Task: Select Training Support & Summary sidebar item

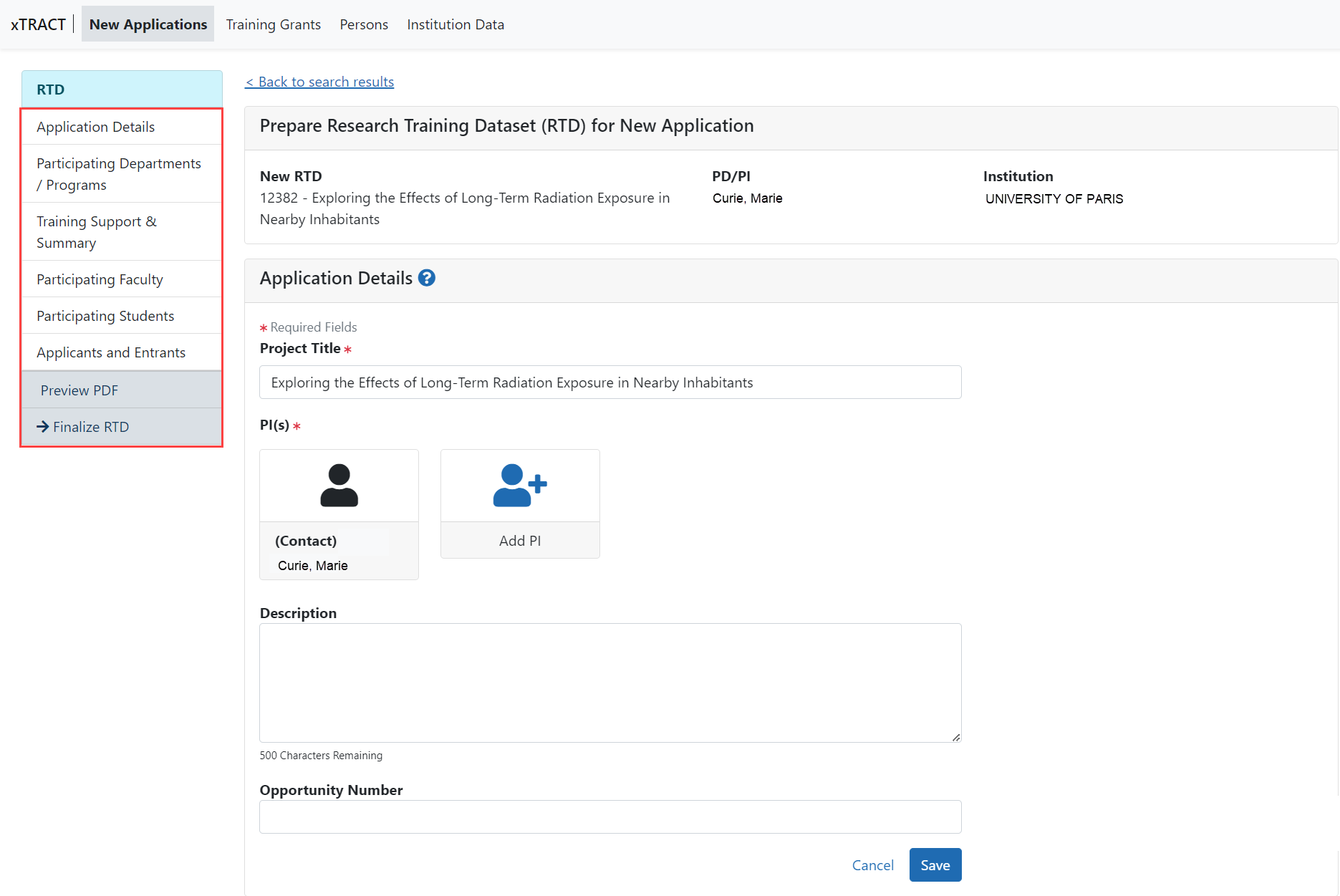Action: 97,232
